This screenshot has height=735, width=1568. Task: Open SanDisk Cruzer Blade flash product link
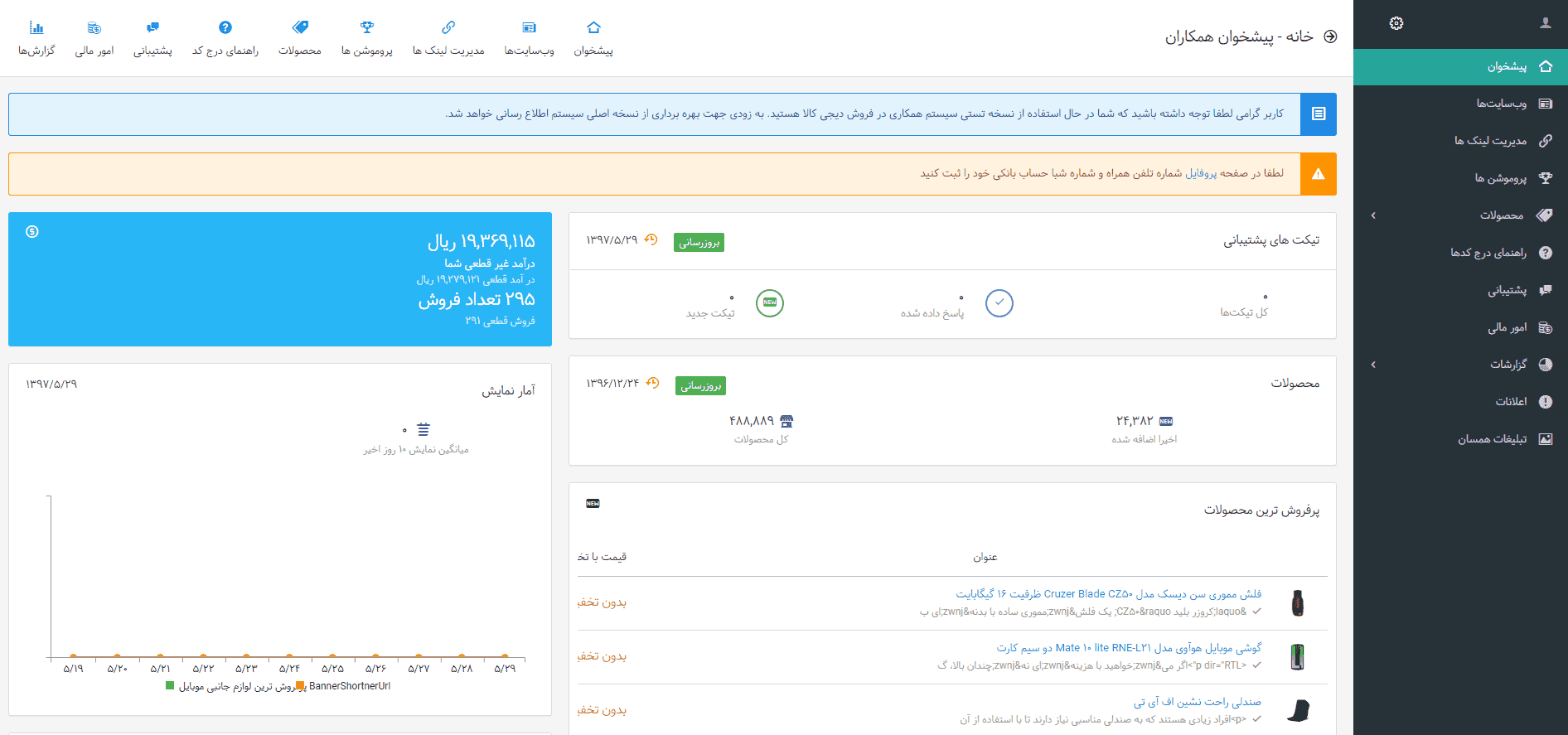point(1108,594)
